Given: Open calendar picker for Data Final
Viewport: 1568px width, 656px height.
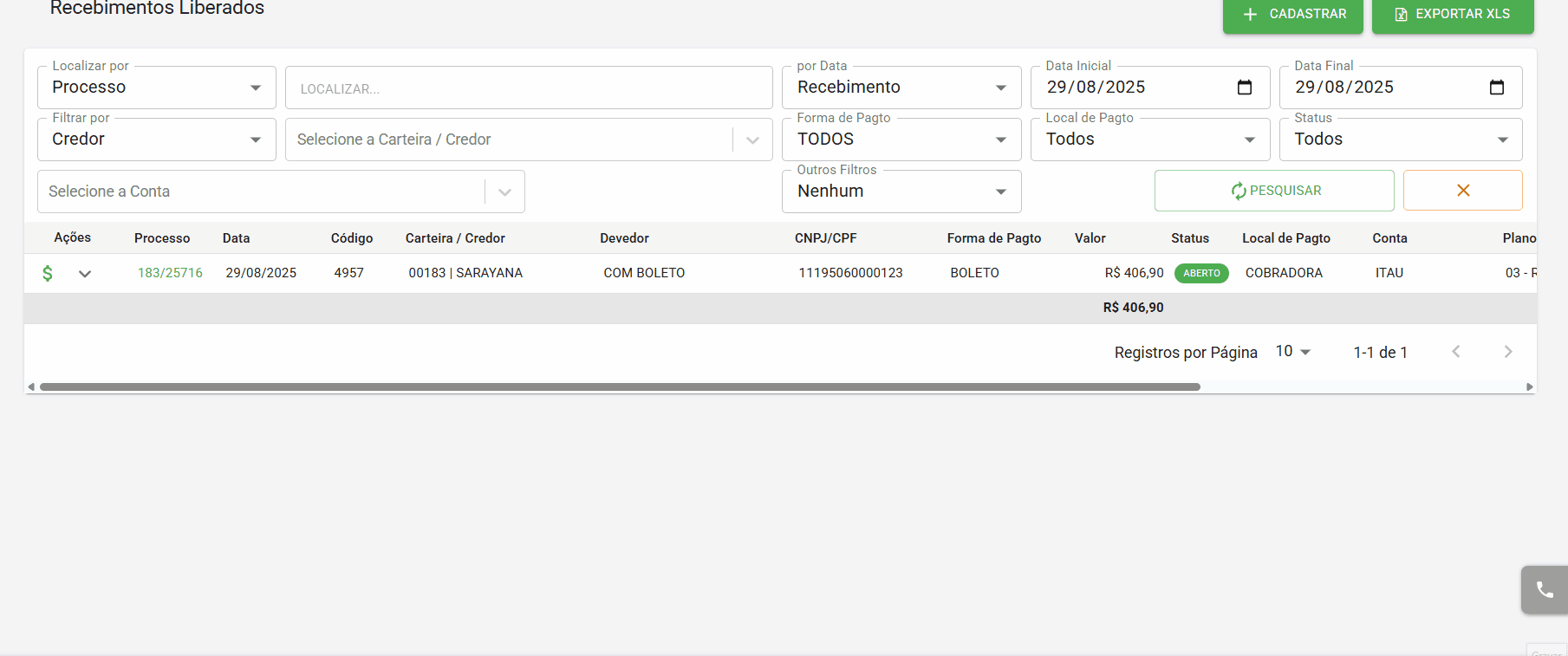Looking at the screenshot, I should [1497, 87].
